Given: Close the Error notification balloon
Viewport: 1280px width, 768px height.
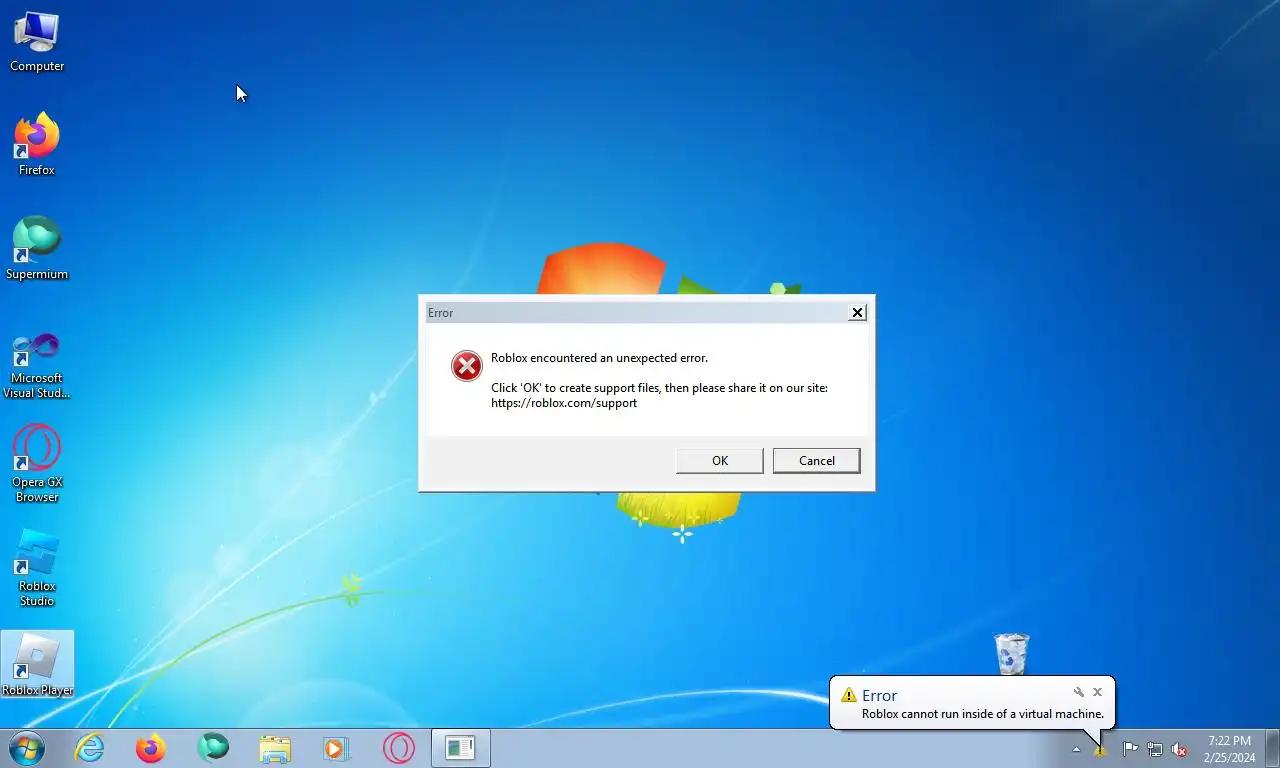Looking at the screenshot, I should pos(1097,692).
